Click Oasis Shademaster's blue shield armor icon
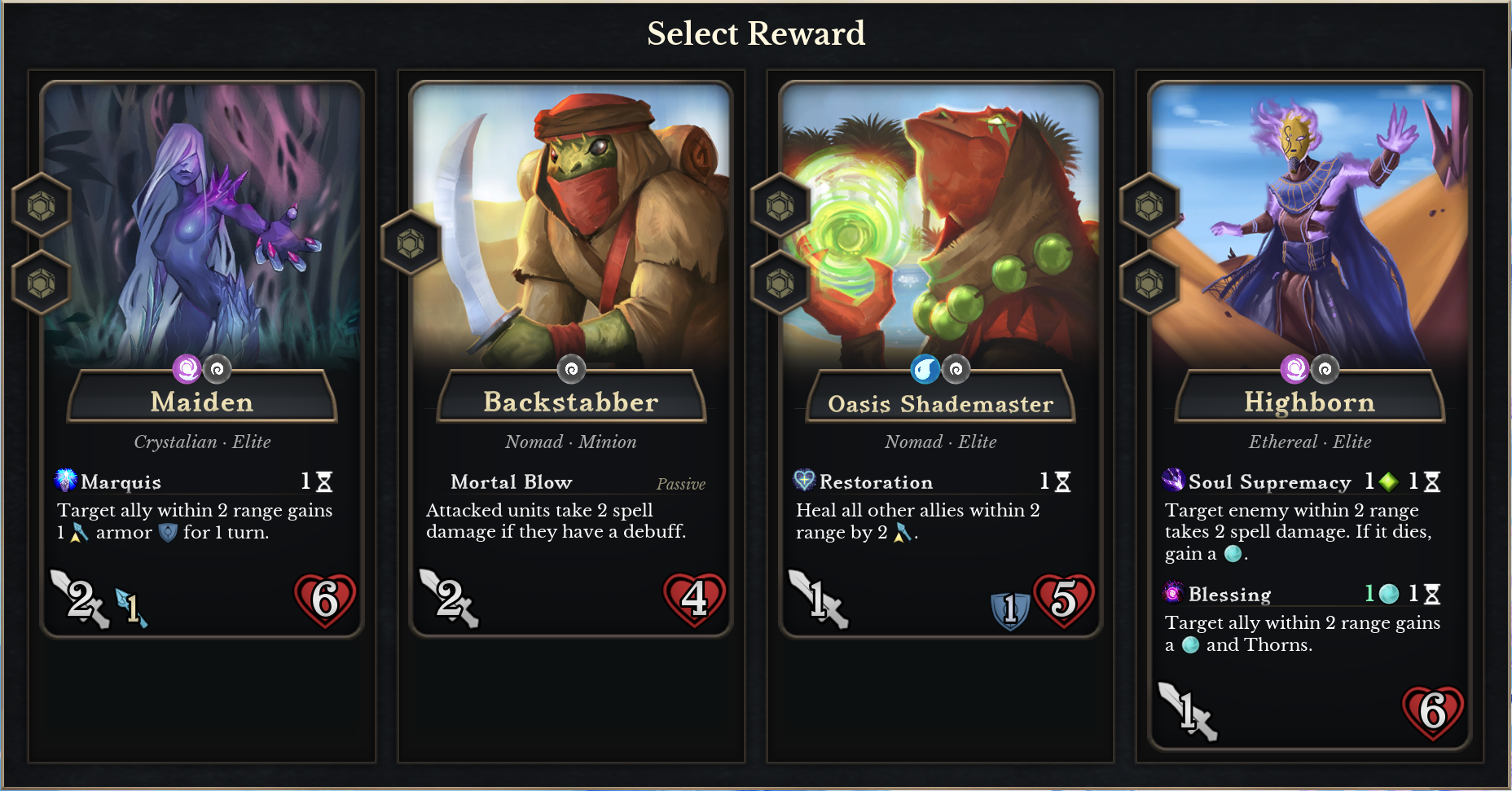The width and height of the screenshot is (1512, 791). [1010, 609]
